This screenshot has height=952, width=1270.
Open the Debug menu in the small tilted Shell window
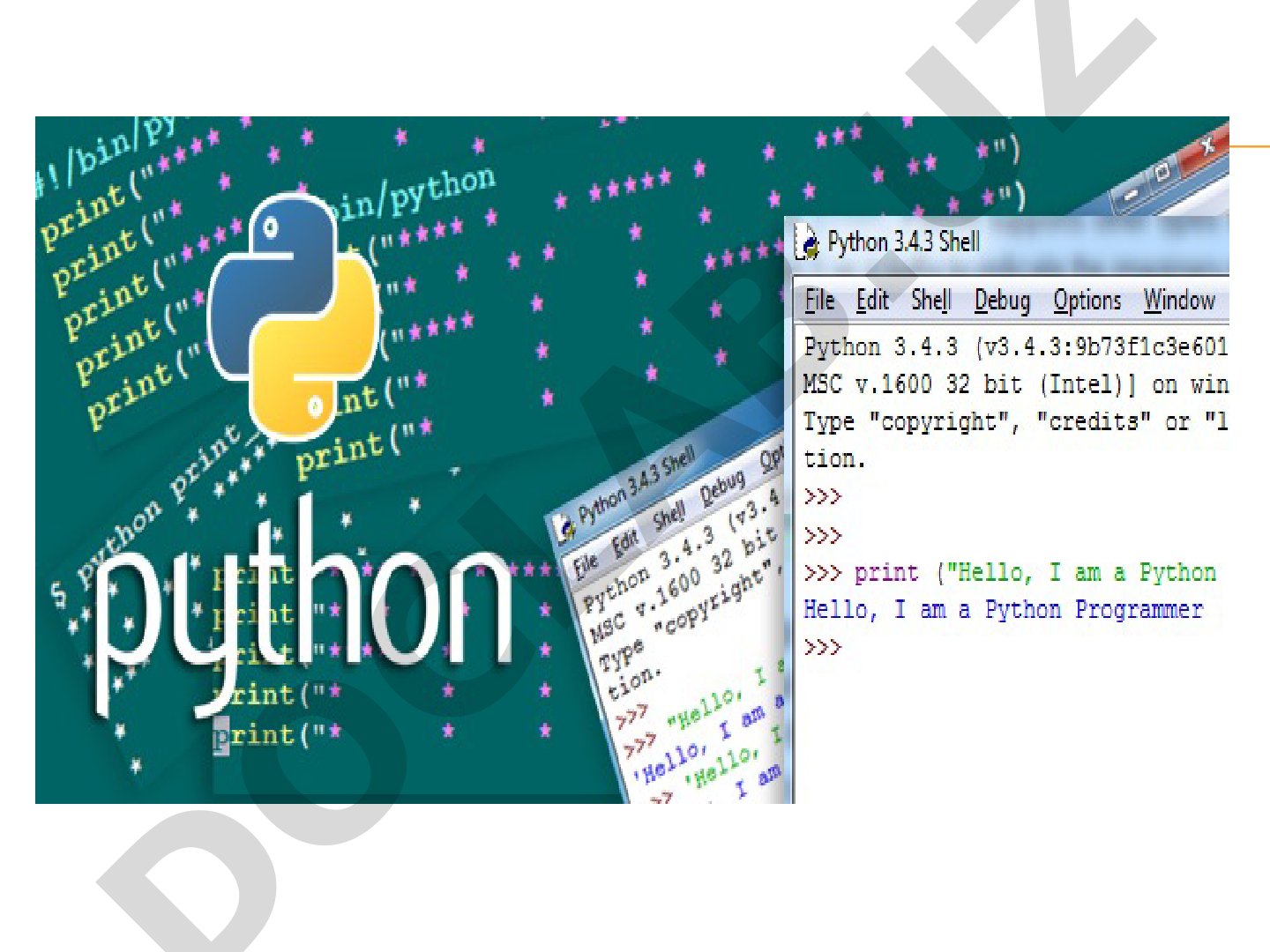tap(722, 487)
